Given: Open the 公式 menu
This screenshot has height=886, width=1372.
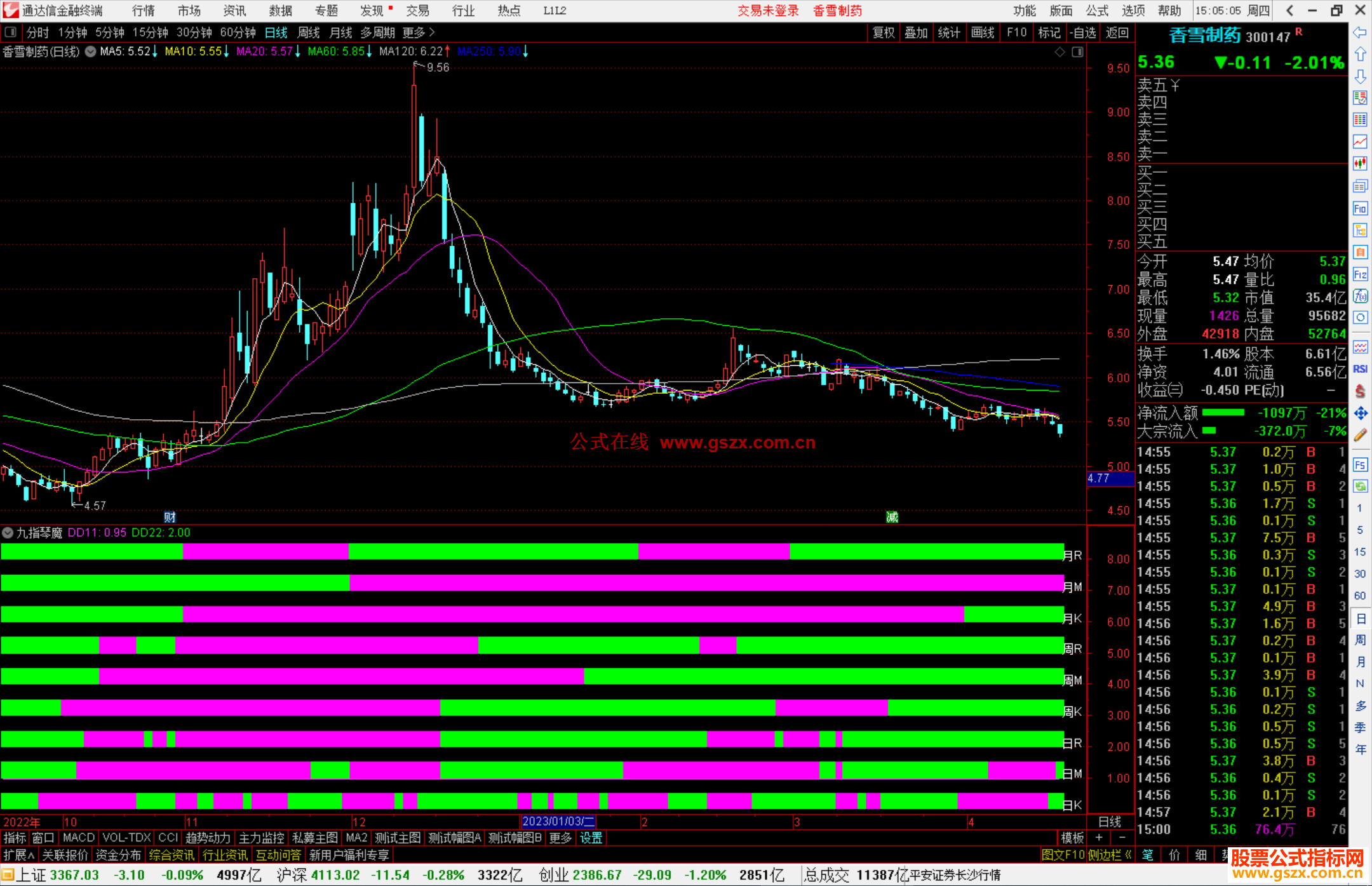Looking at the screenshot, I should click(1097, 11).
